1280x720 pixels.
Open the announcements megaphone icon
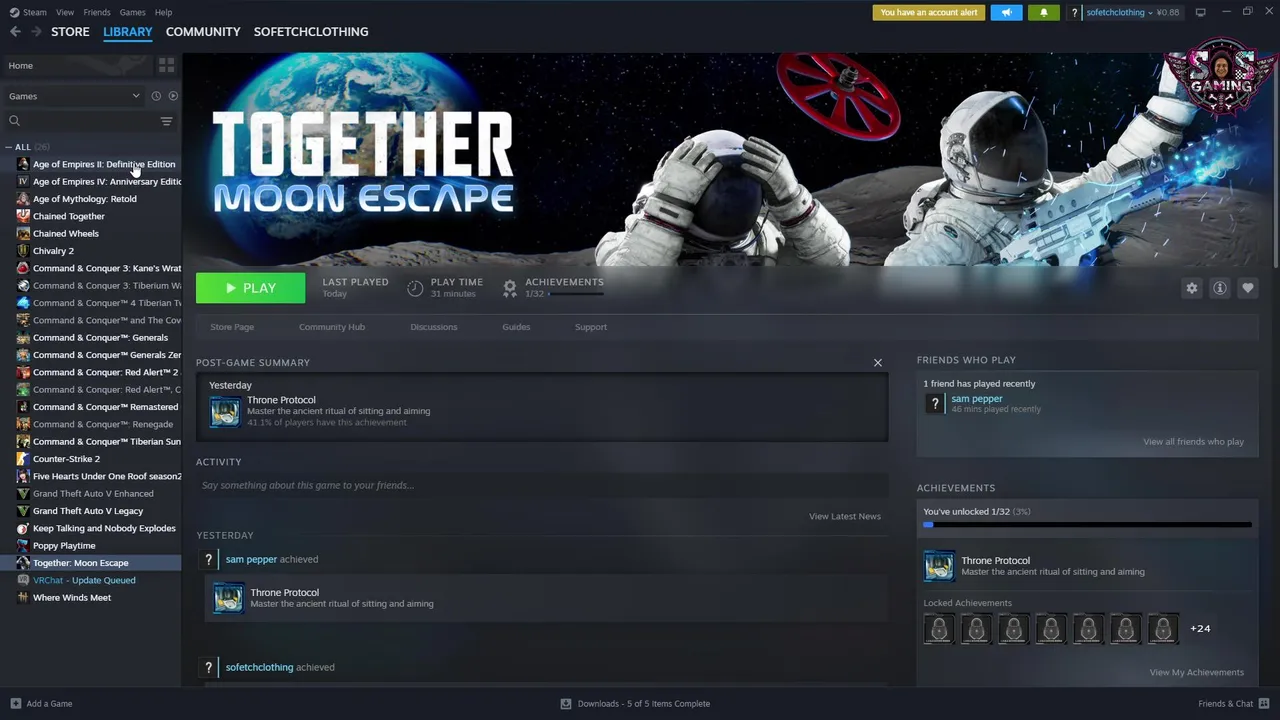[1006, 13]
